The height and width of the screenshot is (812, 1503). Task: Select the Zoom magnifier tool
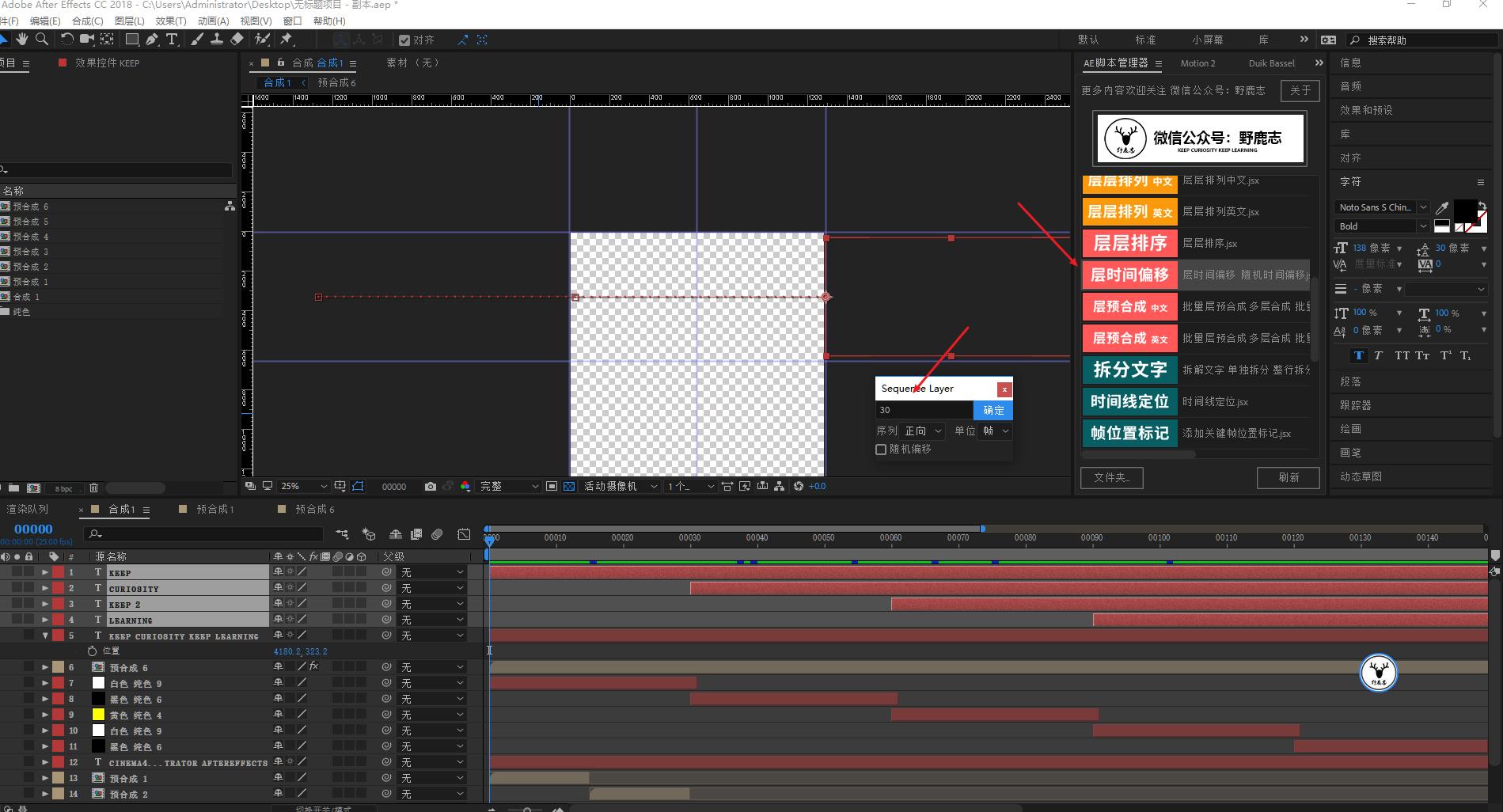pos(42,39)
